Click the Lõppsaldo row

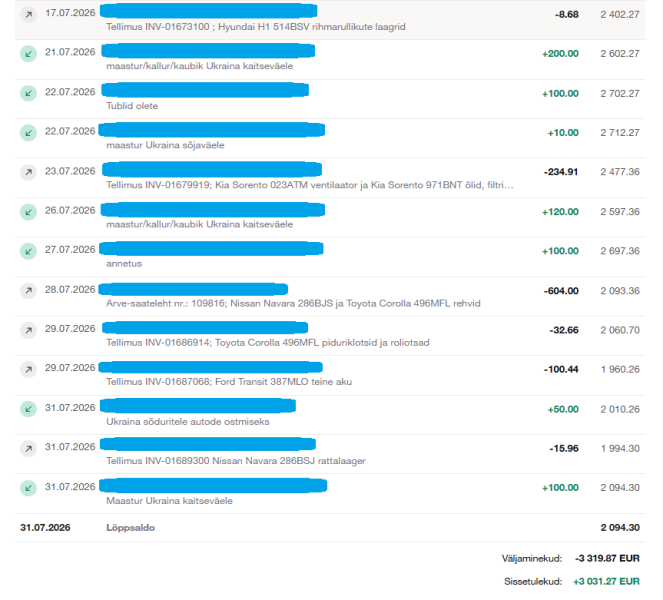point(330,528)
